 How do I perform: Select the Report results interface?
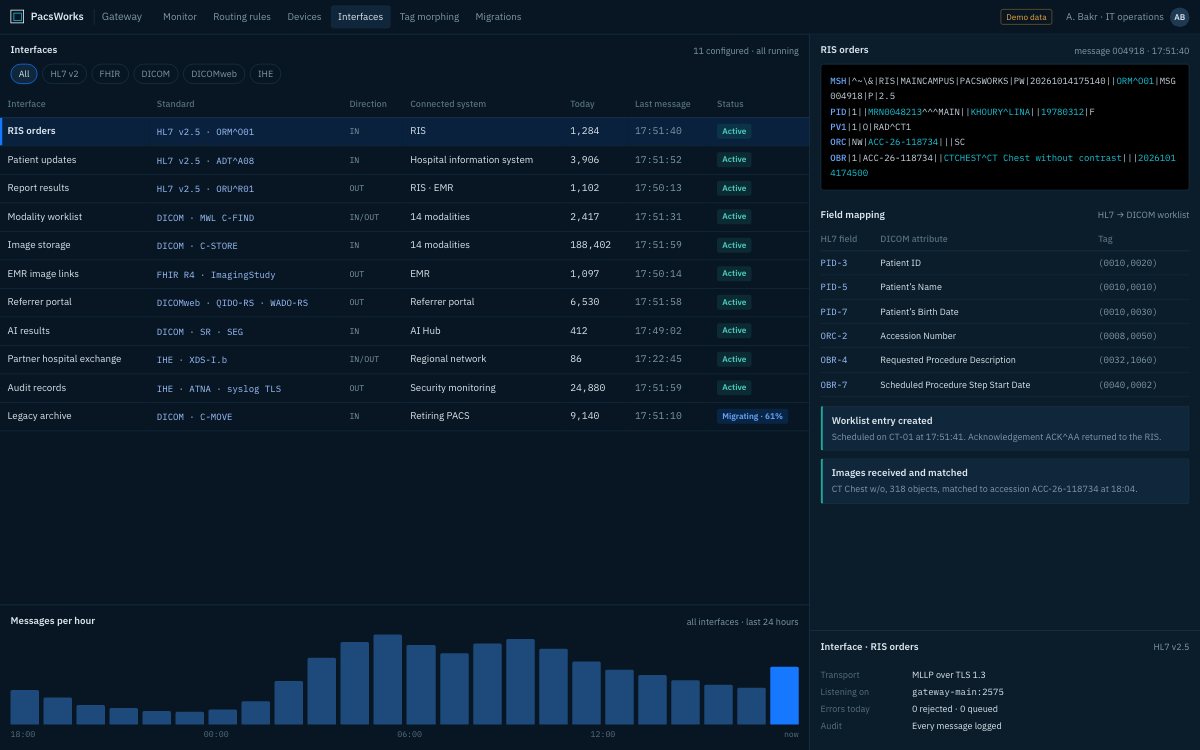pos(404,188)
